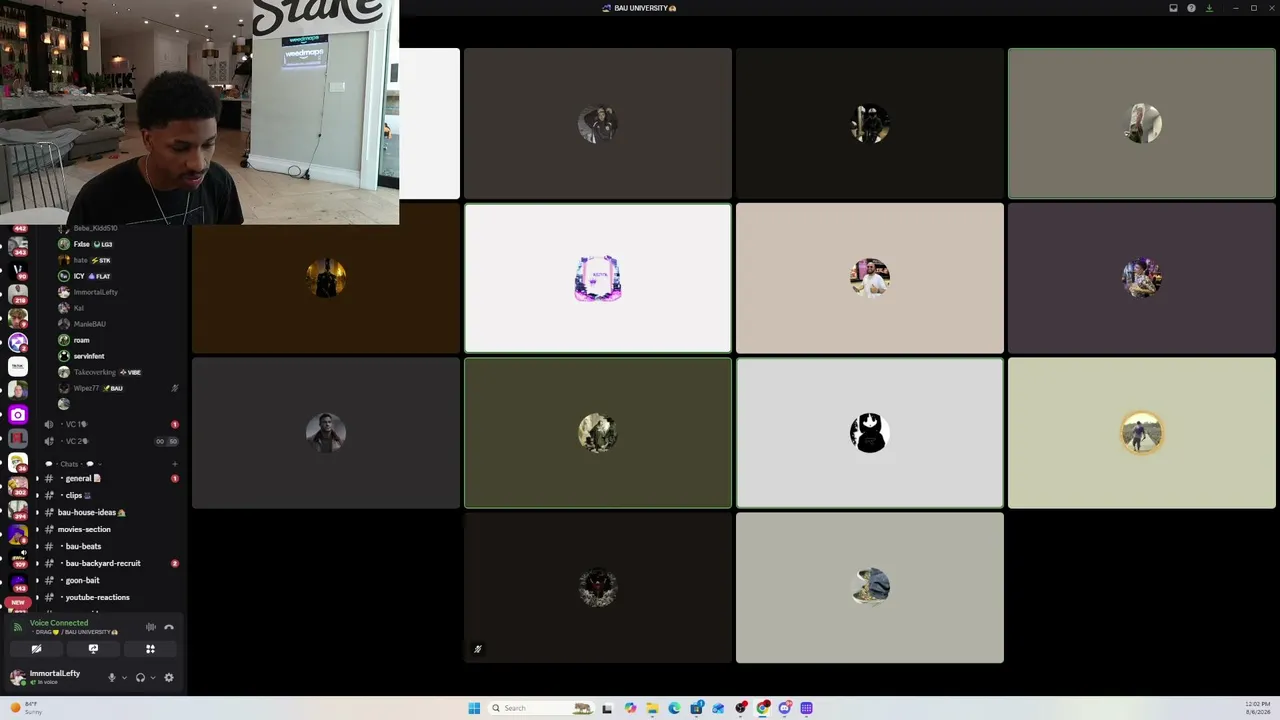Open the server icon with 218 badge
1280x720 pixels.
click(x=18, y=294)
